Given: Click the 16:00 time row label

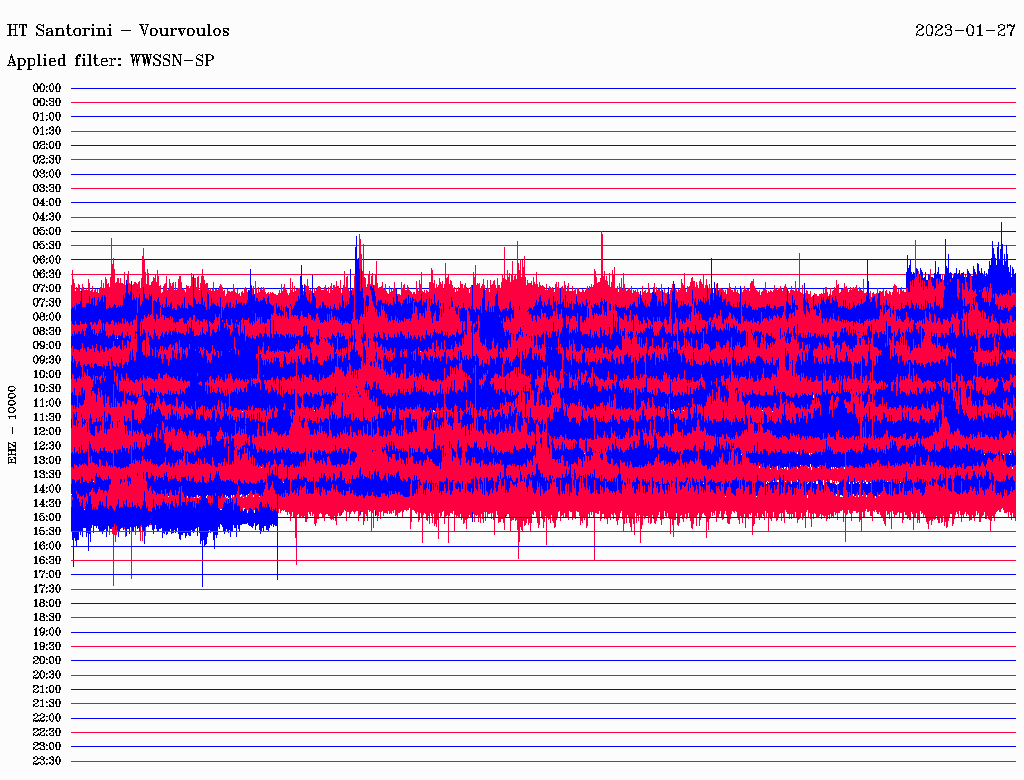Looking at the screenshot, I should click(x=47, y=545).
